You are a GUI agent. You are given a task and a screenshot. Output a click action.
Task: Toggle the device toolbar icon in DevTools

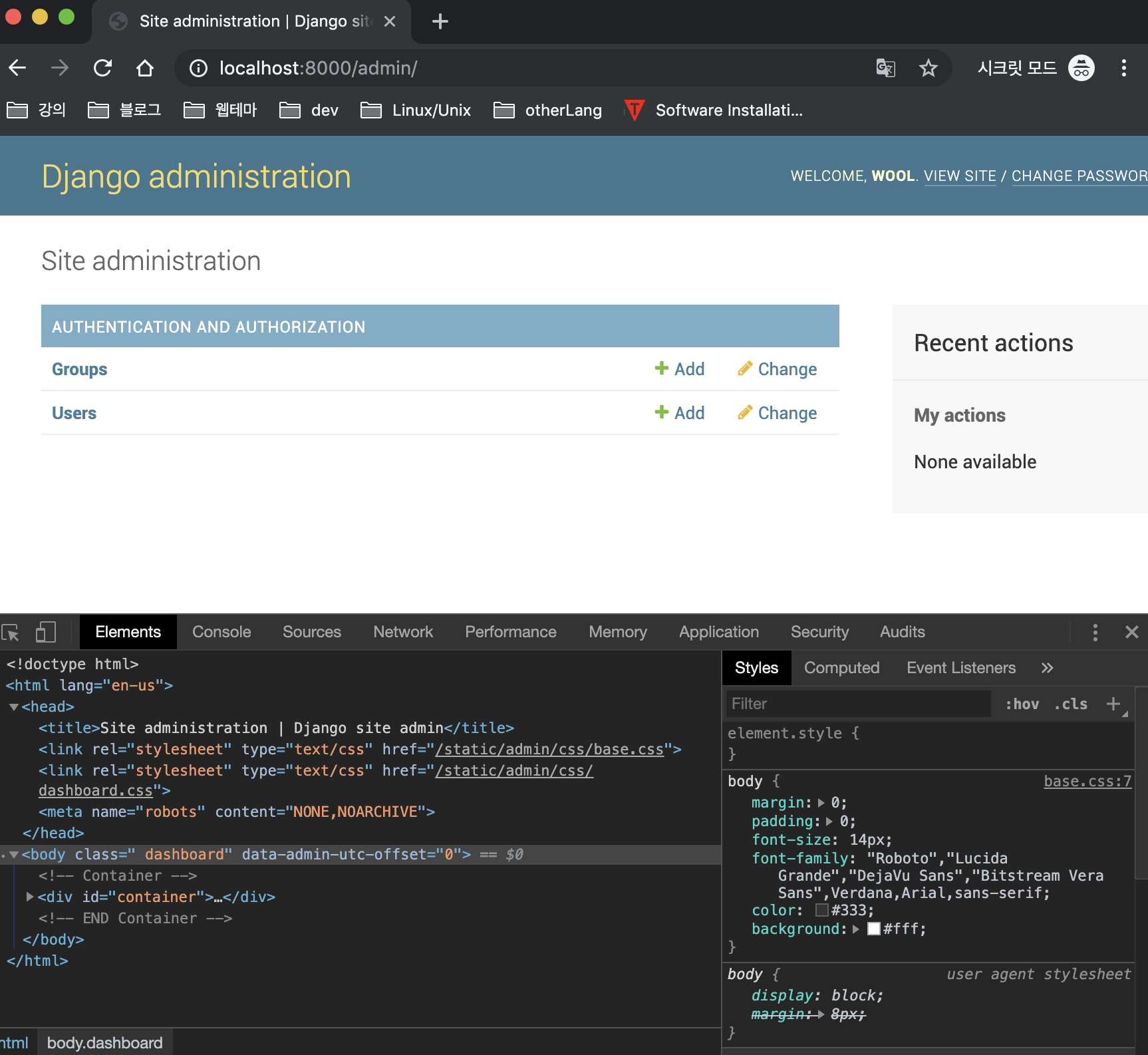tap(45, 632)
